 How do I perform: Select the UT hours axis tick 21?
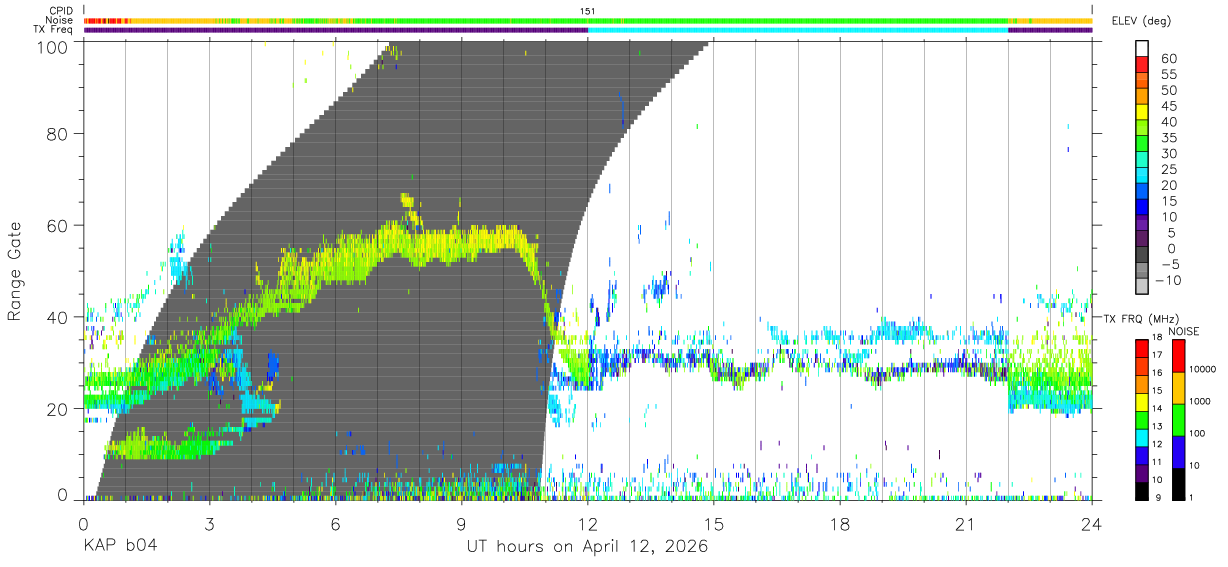[966, 524]
